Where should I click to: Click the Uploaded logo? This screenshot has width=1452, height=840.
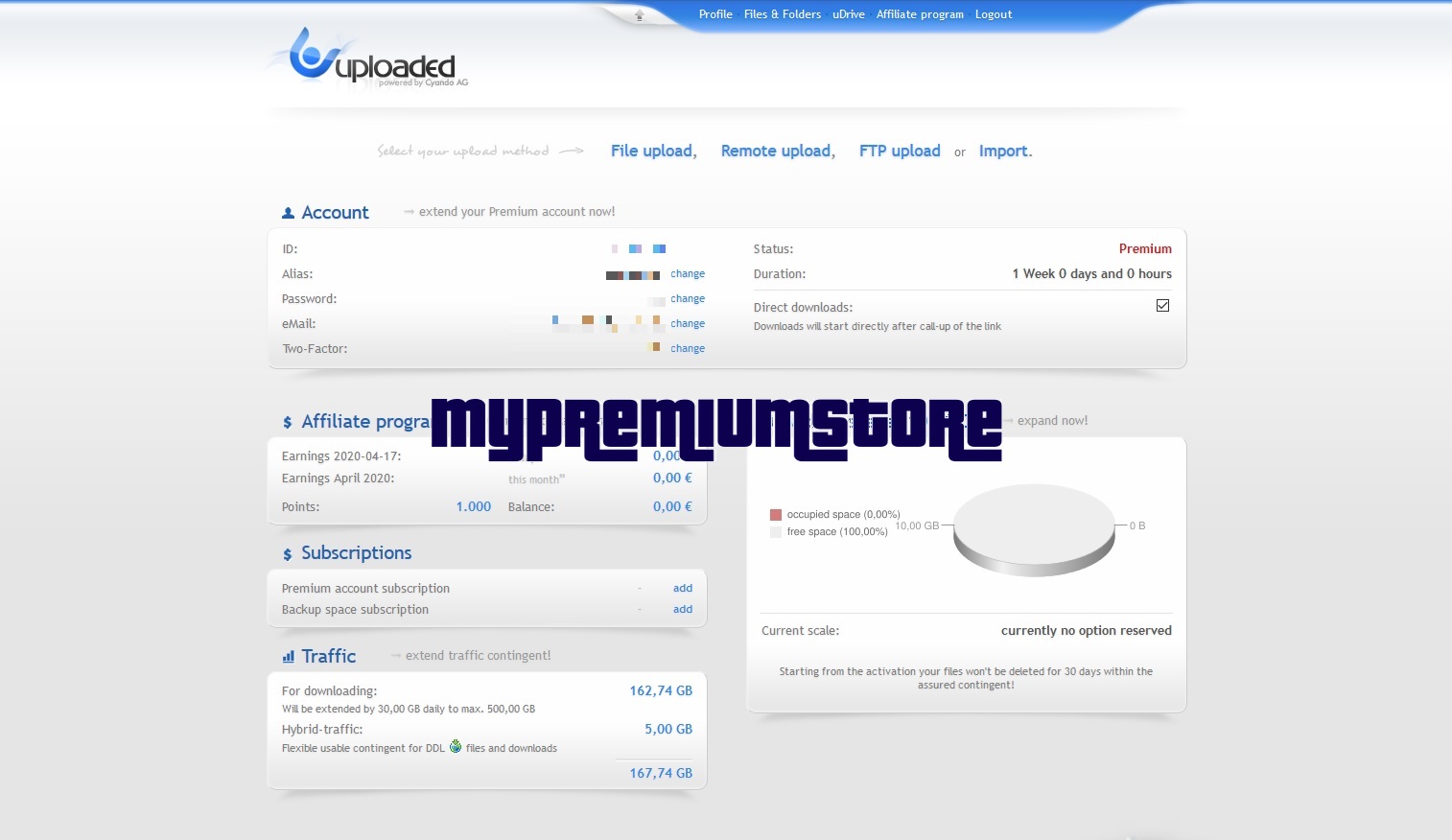[369, 58]
